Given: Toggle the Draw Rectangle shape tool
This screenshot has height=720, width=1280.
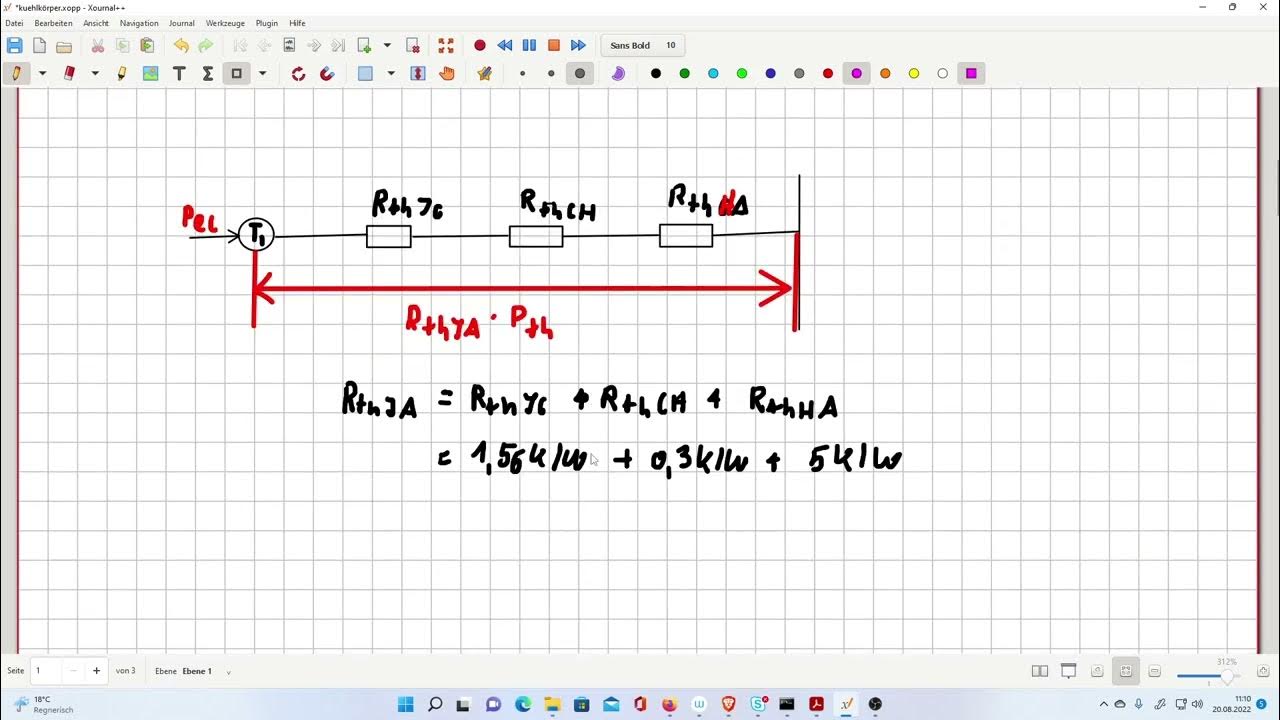Looking at the screenshot, I should pos(237,73).
